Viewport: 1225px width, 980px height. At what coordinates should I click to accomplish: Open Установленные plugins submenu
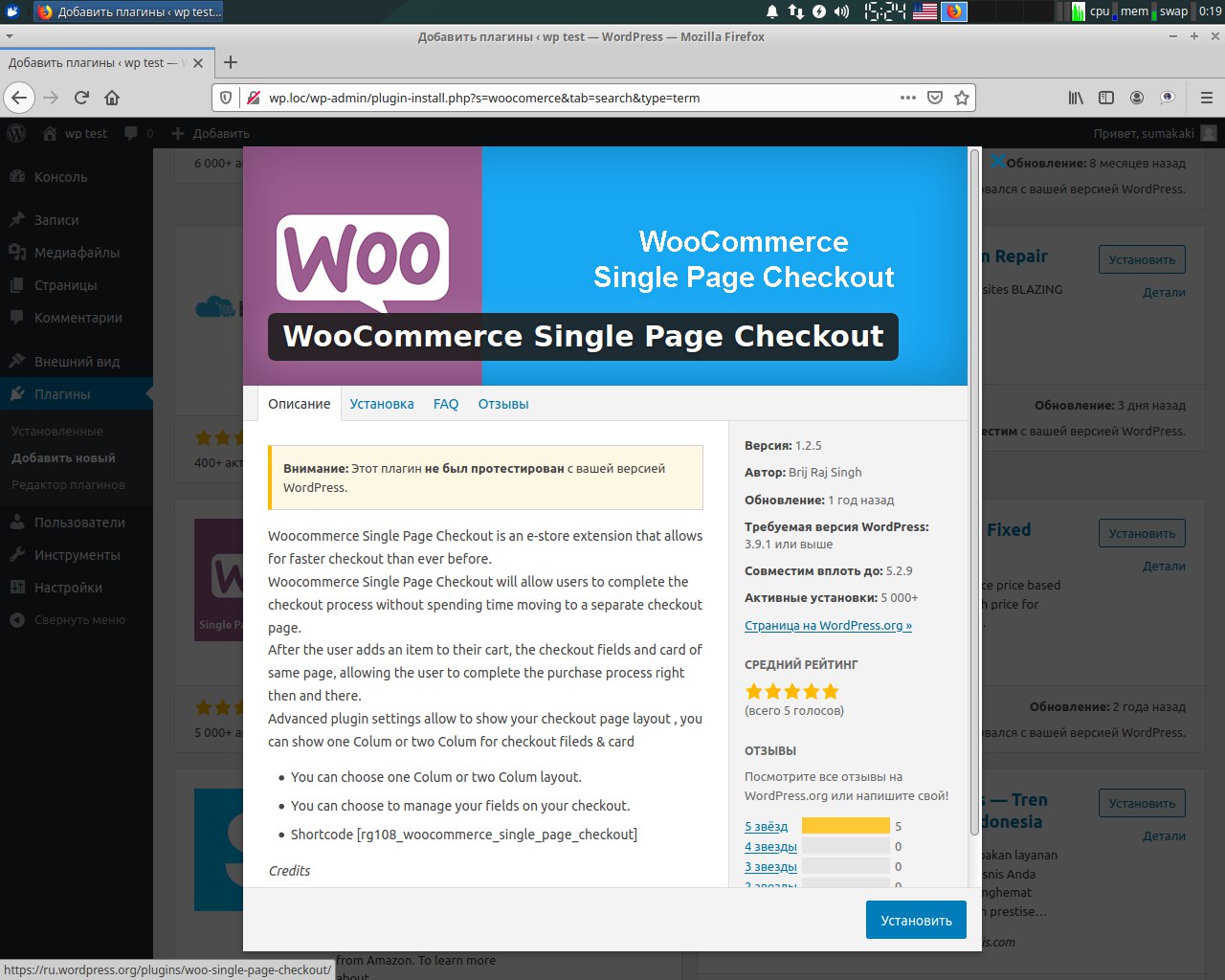57,432
